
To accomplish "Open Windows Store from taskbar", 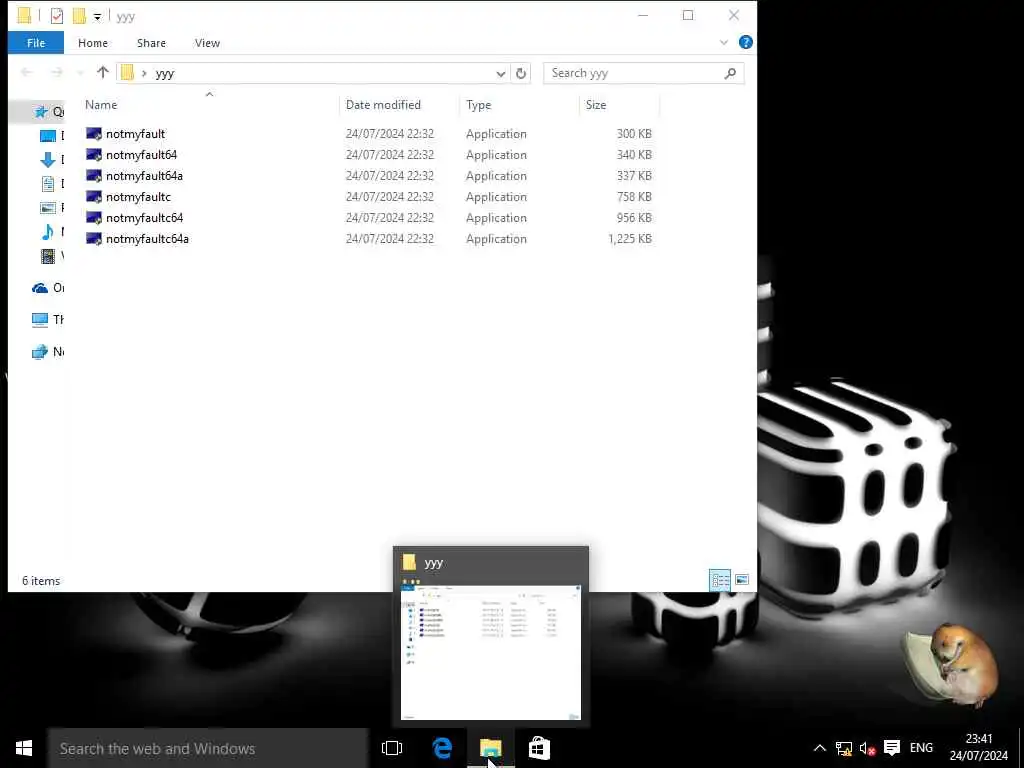I will pos(539,748).
